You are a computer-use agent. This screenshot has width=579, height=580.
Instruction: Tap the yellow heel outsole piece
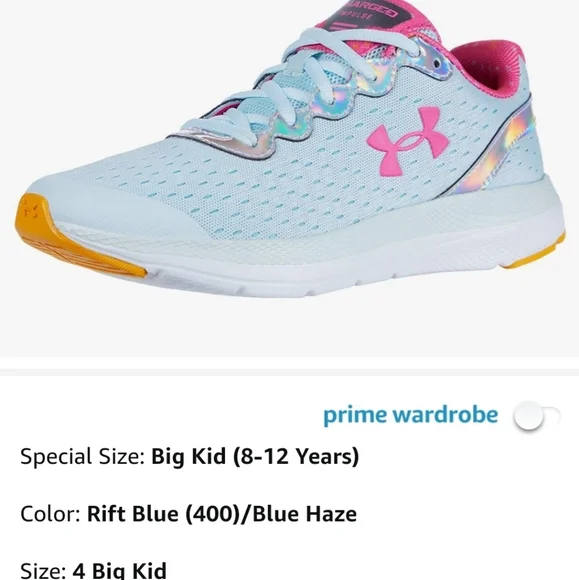[536, 253]
